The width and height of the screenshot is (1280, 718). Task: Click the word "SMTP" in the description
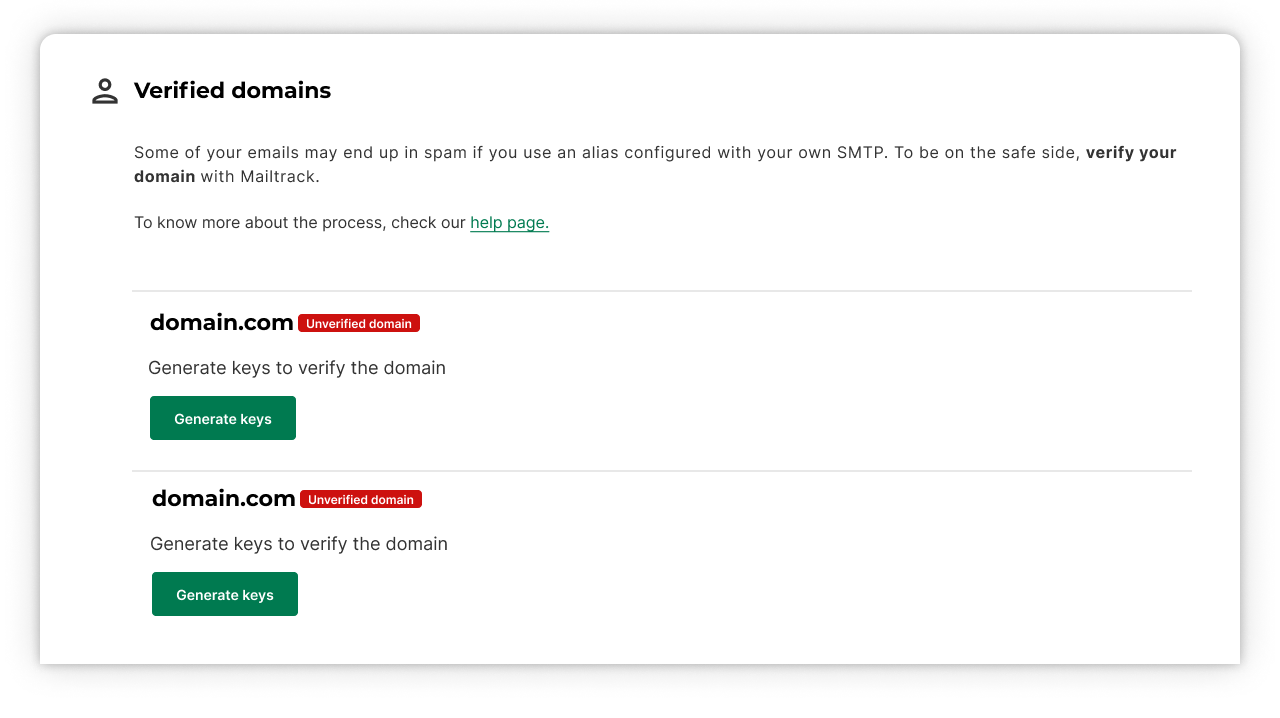pos(859,153)
